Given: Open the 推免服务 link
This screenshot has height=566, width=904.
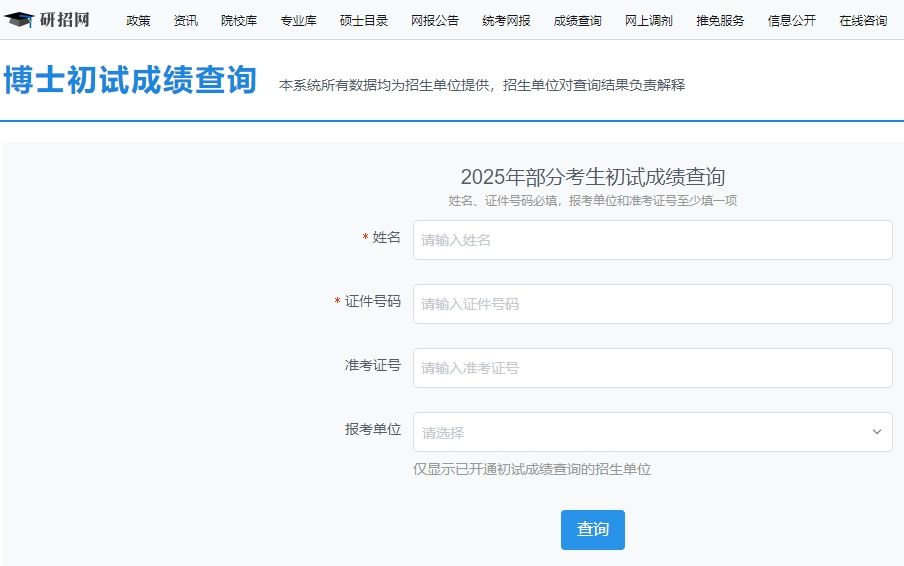Looking at the screenshot, I should pos(720,21).
